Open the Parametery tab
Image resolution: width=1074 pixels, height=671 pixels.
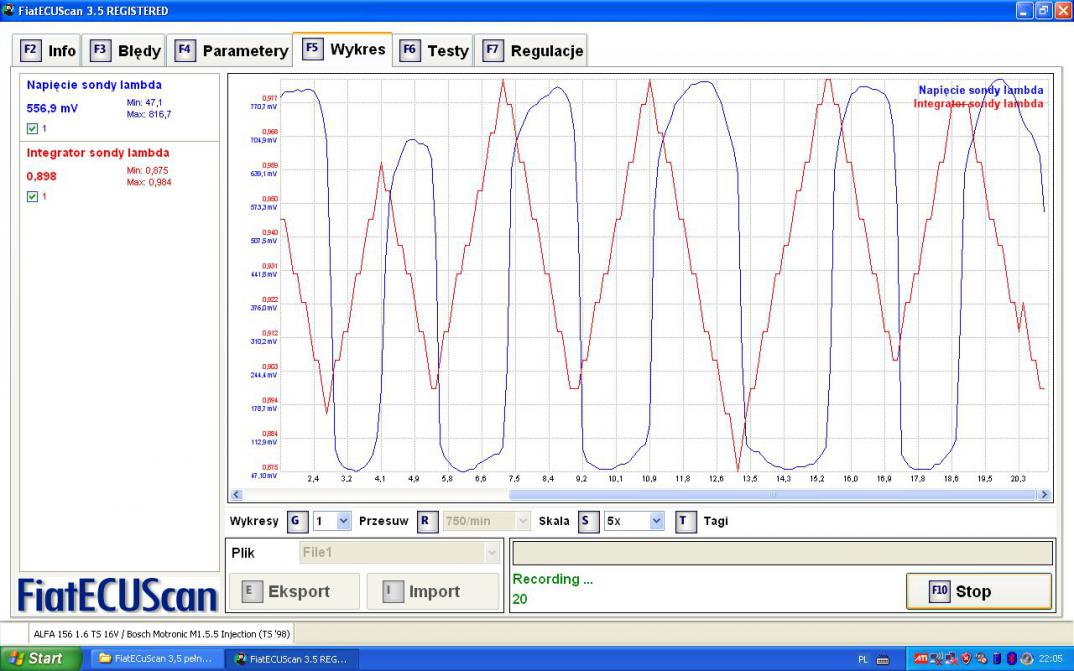point(232,50)
